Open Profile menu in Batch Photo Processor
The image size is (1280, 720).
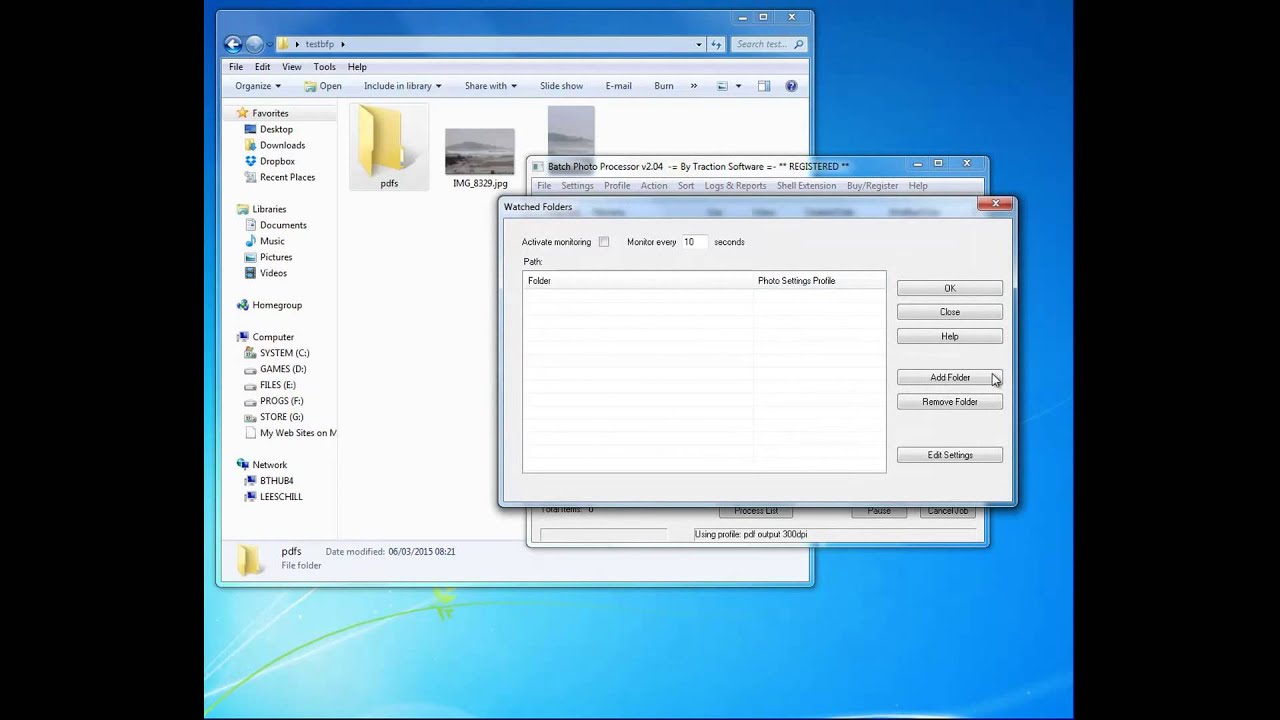tap(617, 186)
